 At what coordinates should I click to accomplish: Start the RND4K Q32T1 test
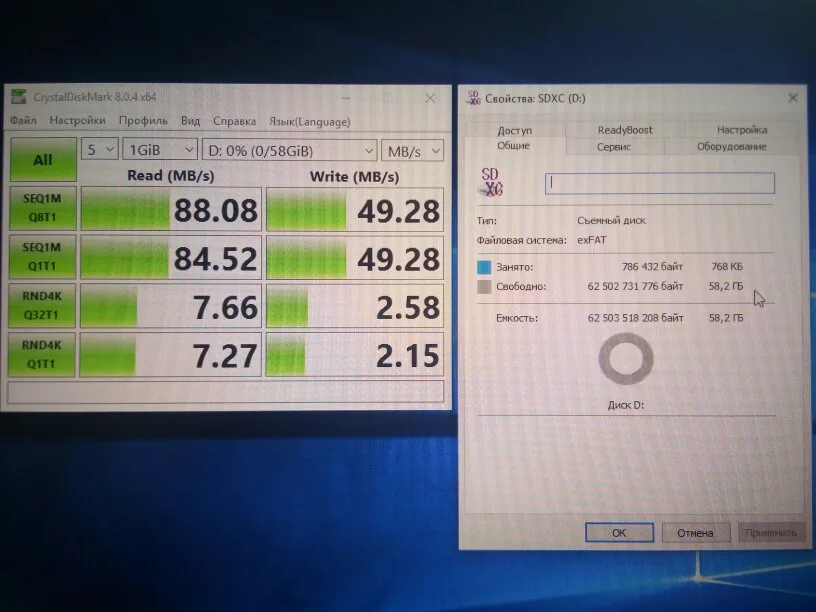coord(42,305)
